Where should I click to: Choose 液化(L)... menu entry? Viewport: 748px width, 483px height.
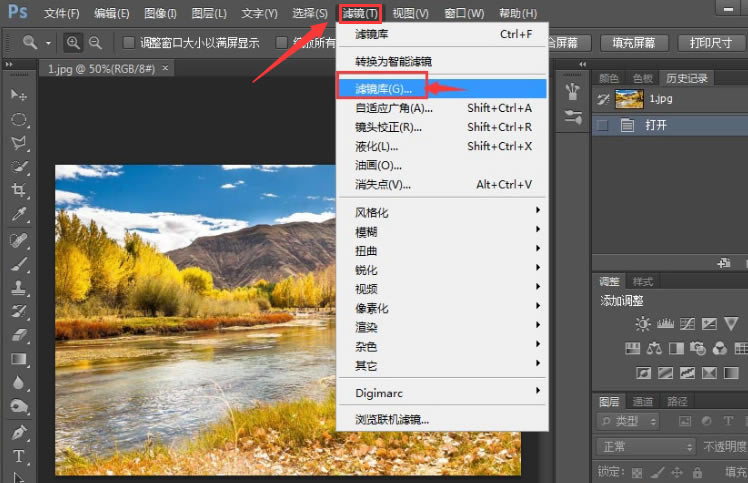tap(442, 146)
